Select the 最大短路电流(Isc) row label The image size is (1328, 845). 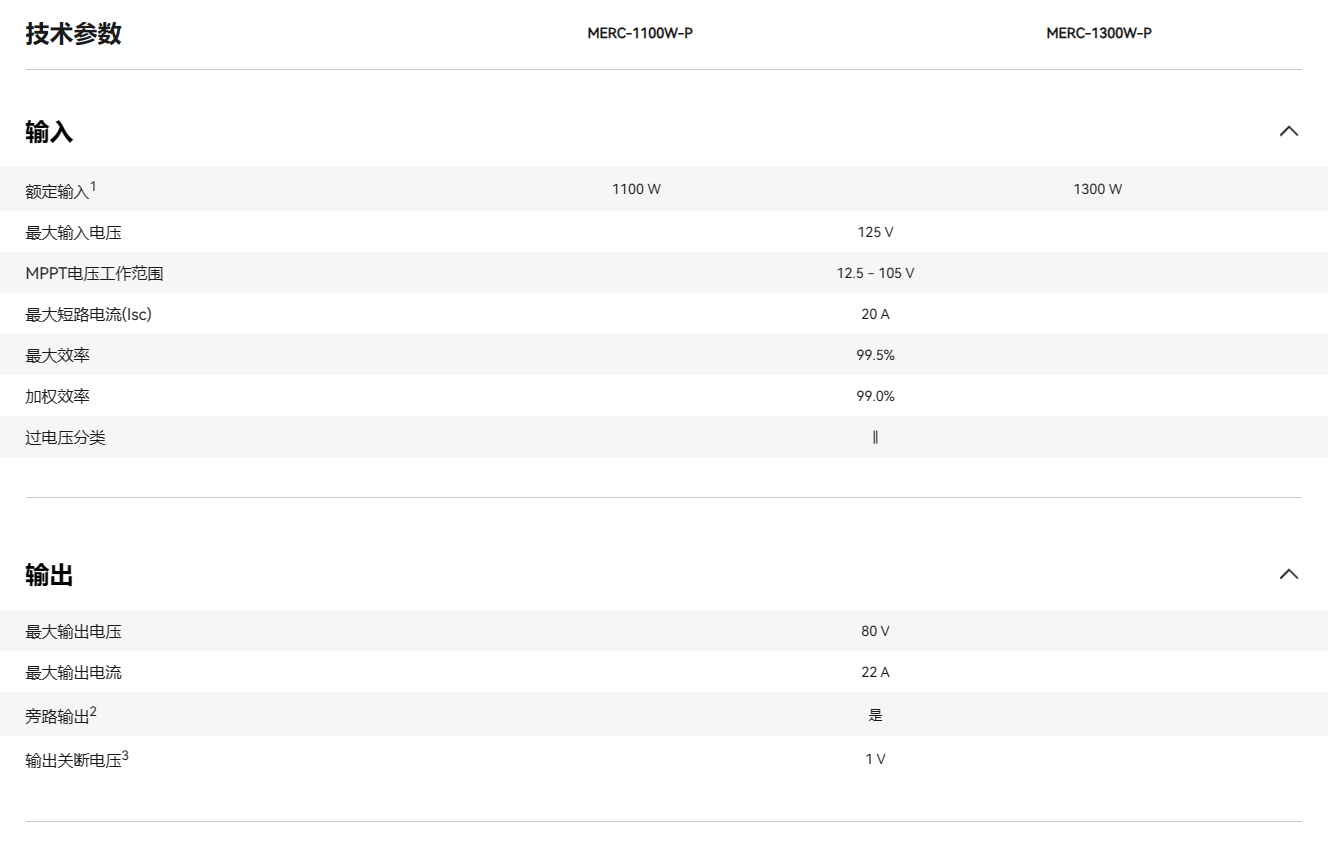pyautogui.click(x=88, y=314)
